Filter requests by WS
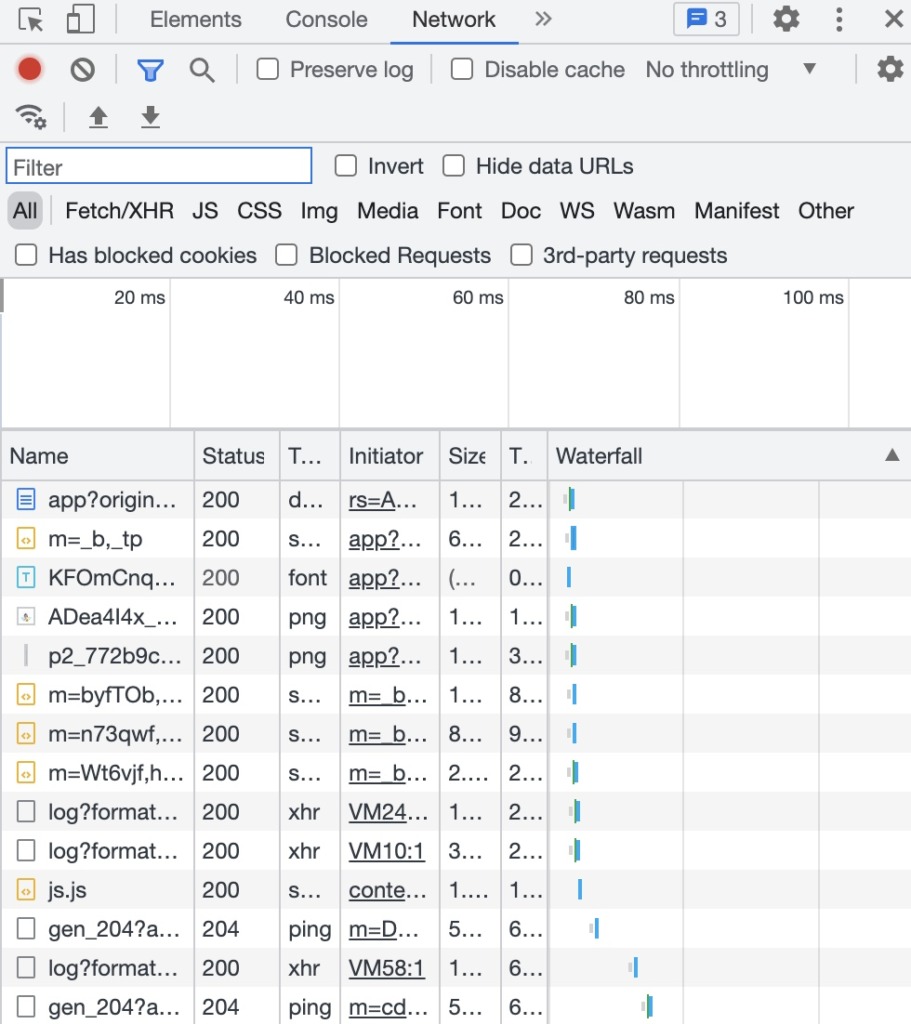The image size is (911, 1024). [x=577, y=211]
